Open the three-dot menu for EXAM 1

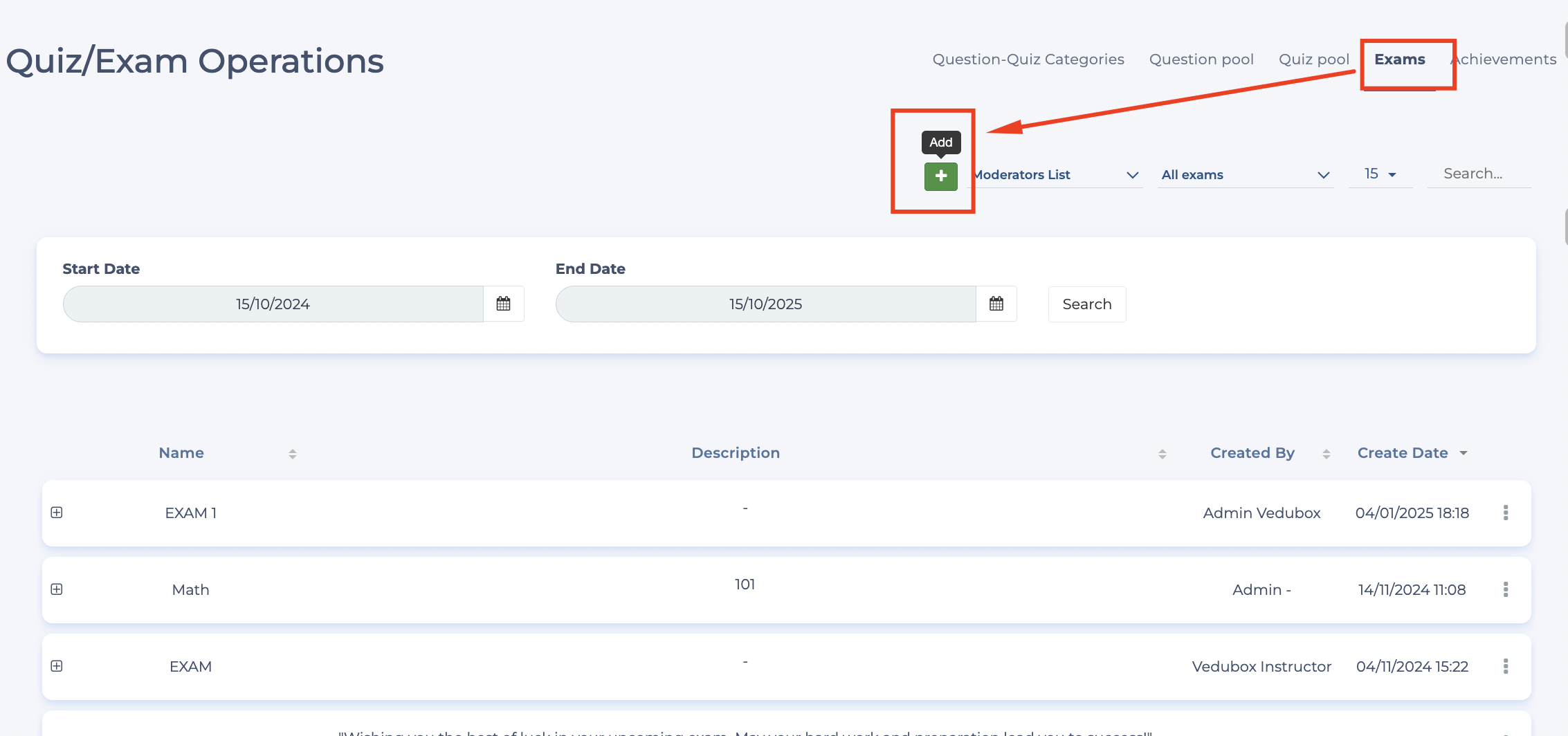click(1505, 513)
